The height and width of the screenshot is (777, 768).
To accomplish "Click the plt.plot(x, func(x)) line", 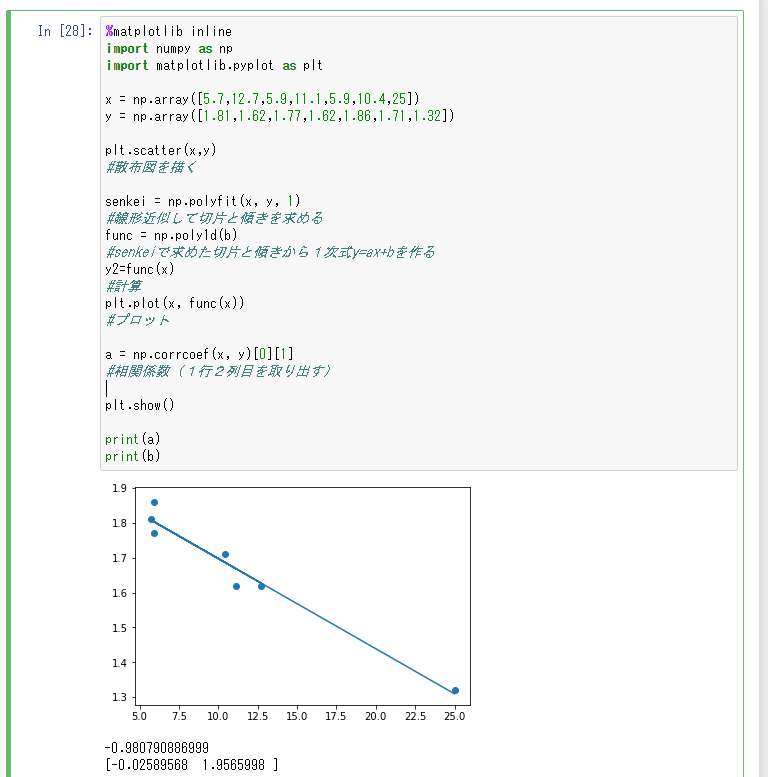I will pyautogui.click(x=174, y=303).
